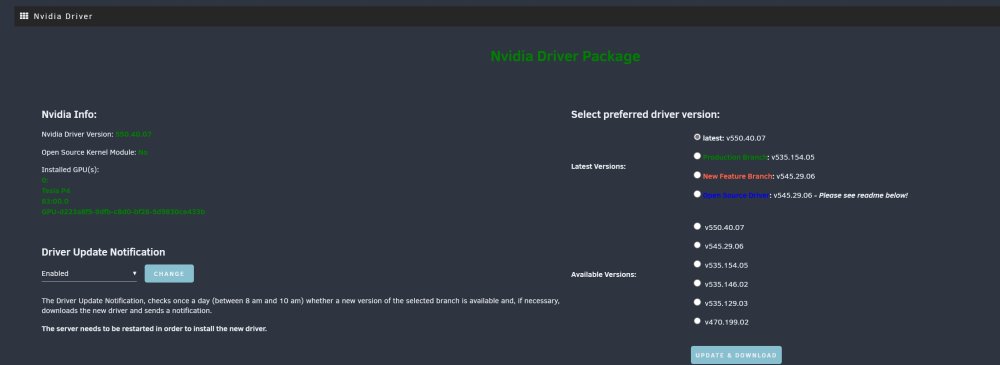The image size is (1000, 365).
Task: Click the 'Driver Update Notification' heading
Action: (103, 252)
